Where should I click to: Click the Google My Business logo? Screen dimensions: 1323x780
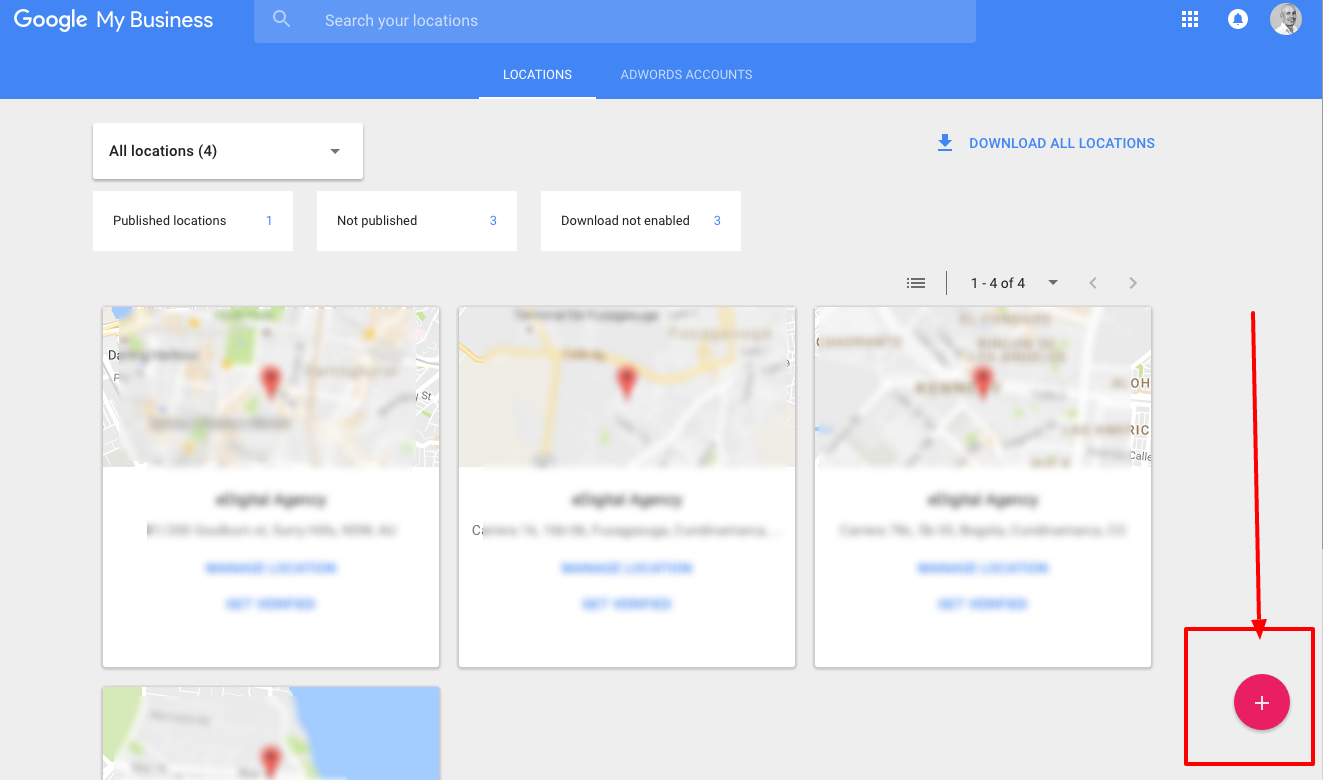113,20
